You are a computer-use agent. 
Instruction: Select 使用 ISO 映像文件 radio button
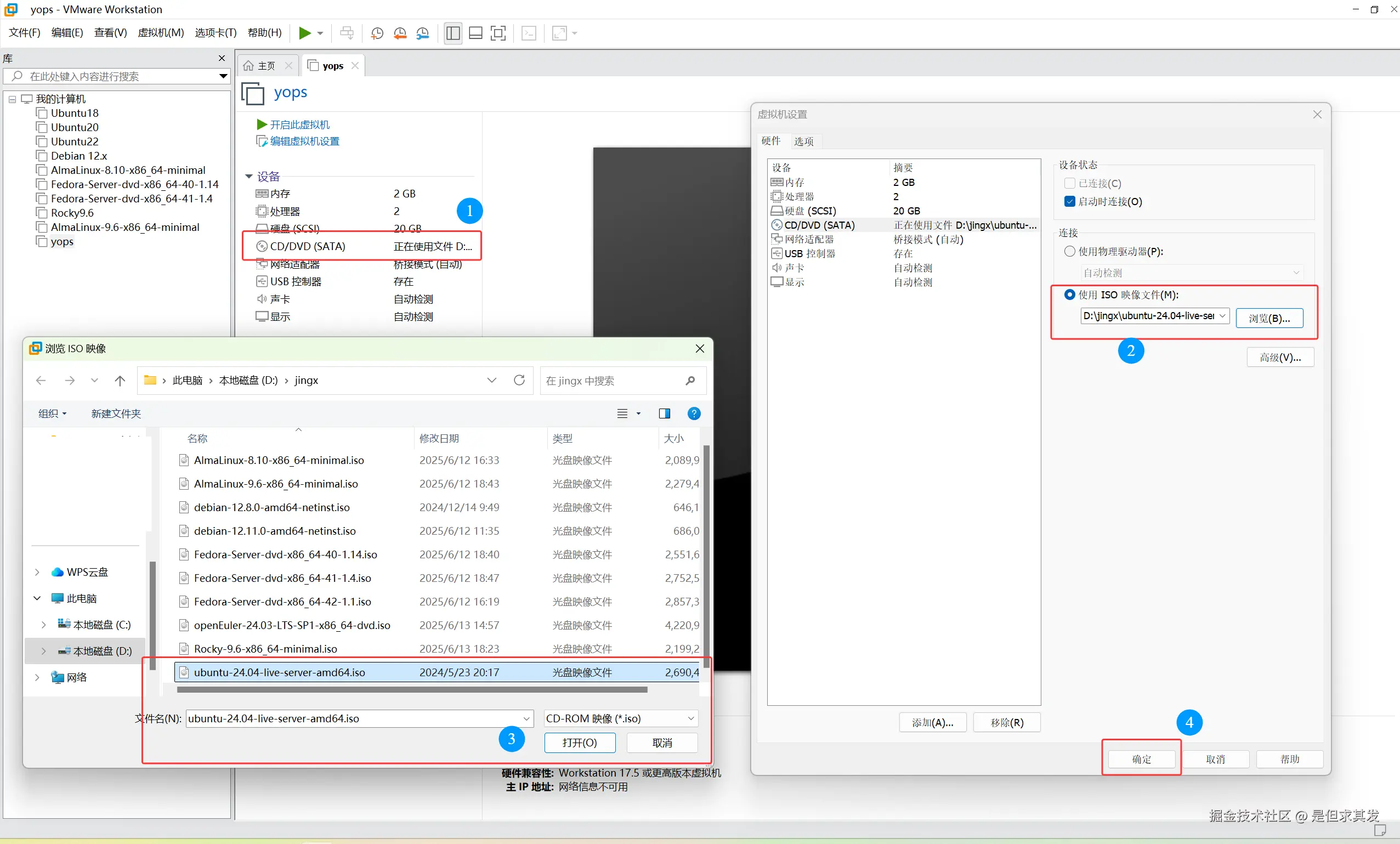click(x=1070, y=294)
